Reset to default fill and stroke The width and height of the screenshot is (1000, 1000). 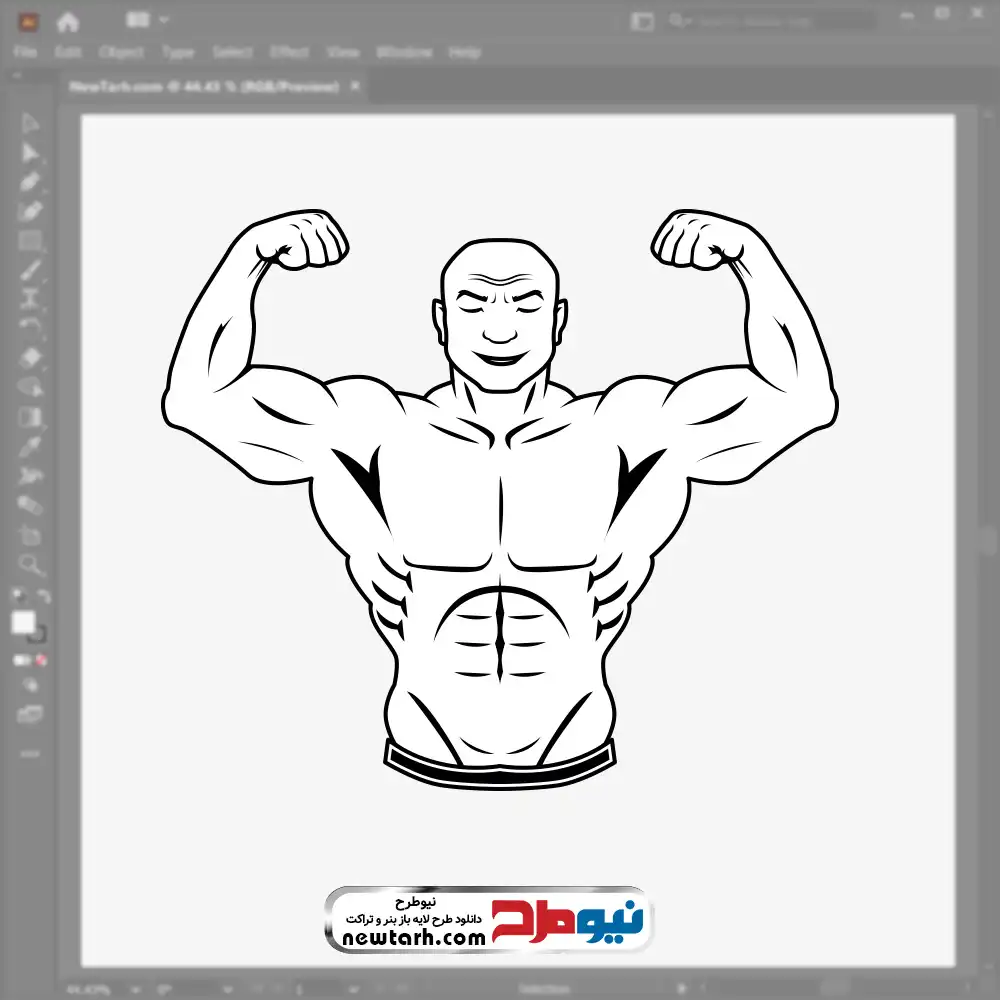pyautogui.click(x=17, y=598)
